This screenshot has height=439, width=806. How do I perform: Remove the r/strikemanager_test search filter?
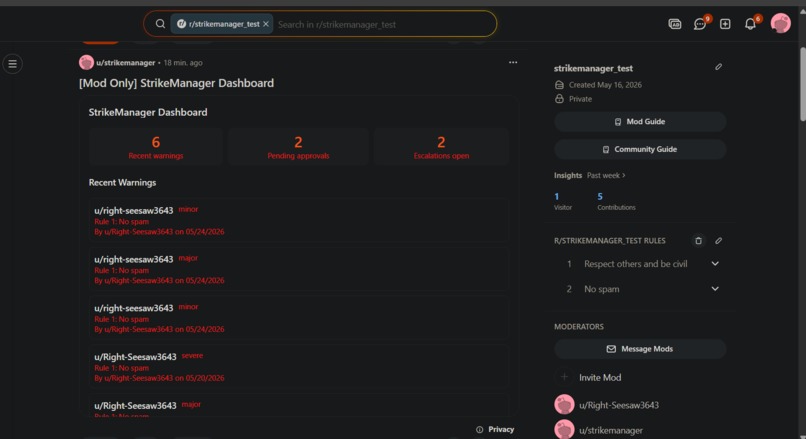(266, 24)
